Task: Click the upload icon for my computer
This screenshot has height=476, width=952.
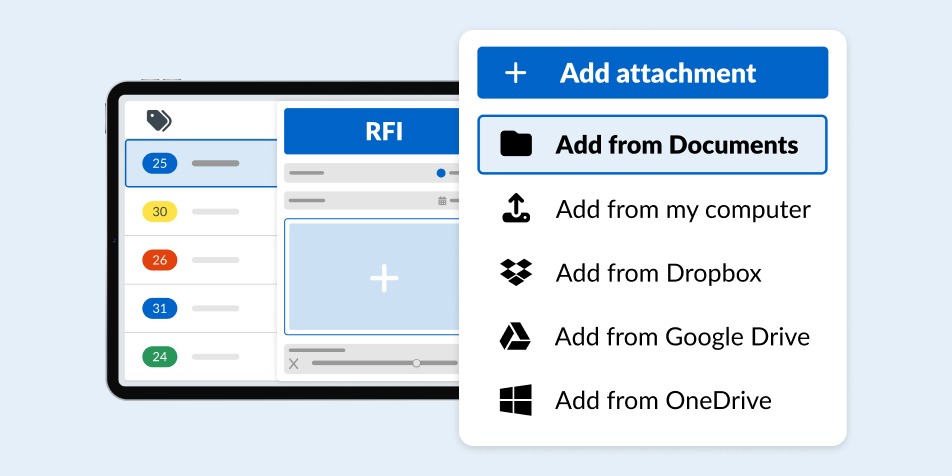Action: tap(515, 209)
